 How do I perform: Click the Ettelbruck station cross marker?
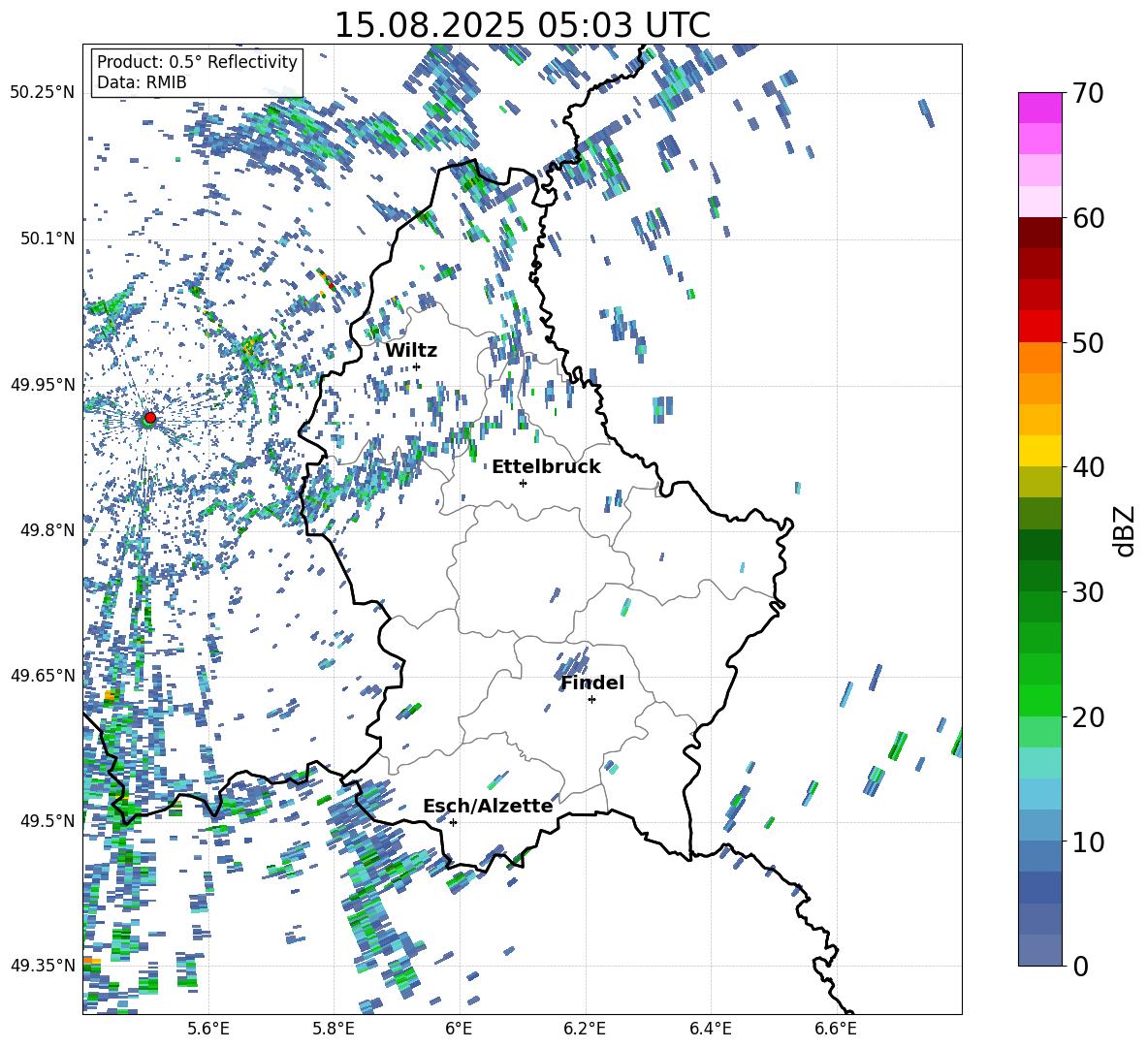click(x=523, y=483)
